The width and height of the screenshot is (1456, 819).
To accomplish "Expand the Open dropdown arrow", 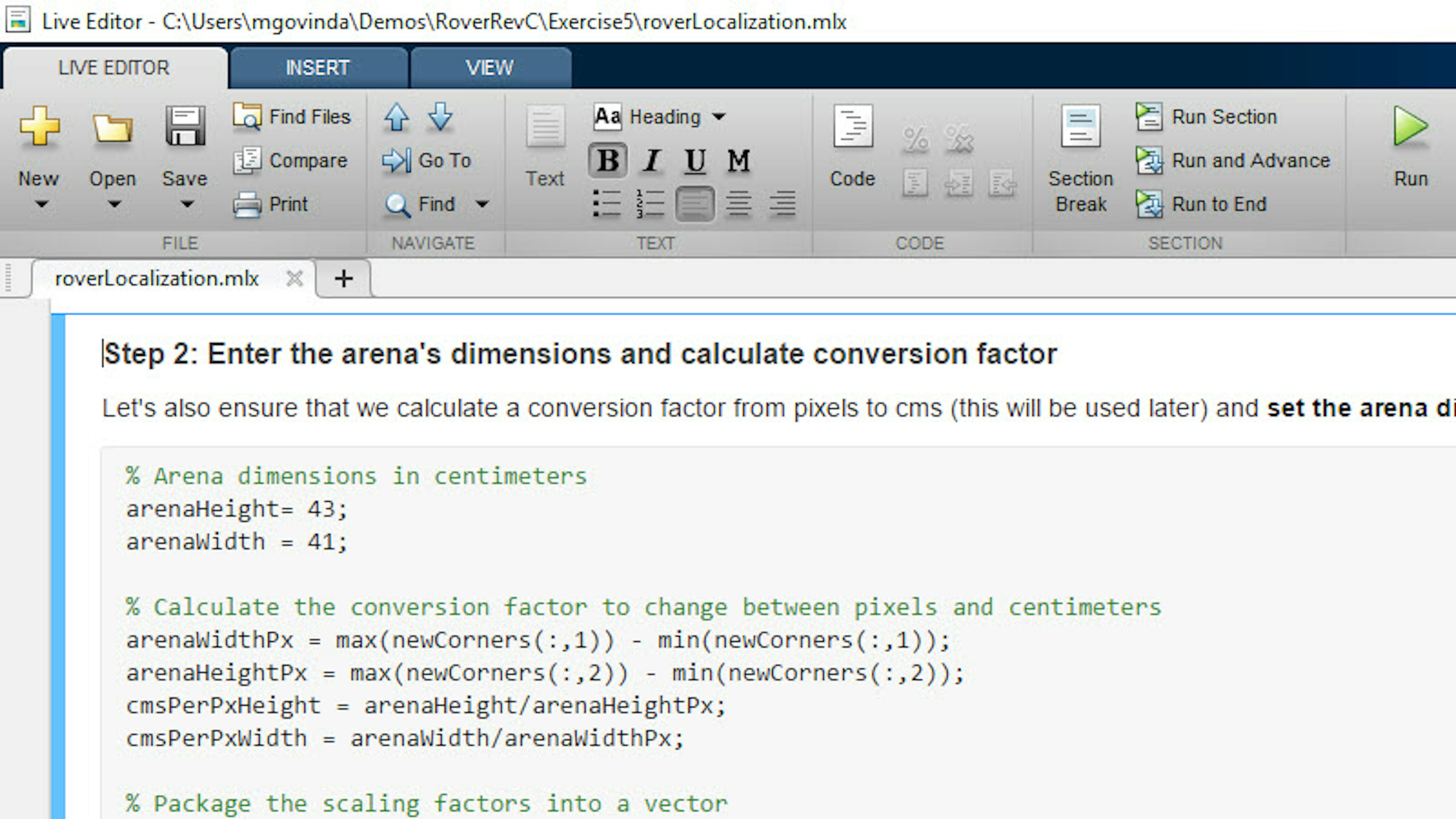I will [x=114, y=204].
